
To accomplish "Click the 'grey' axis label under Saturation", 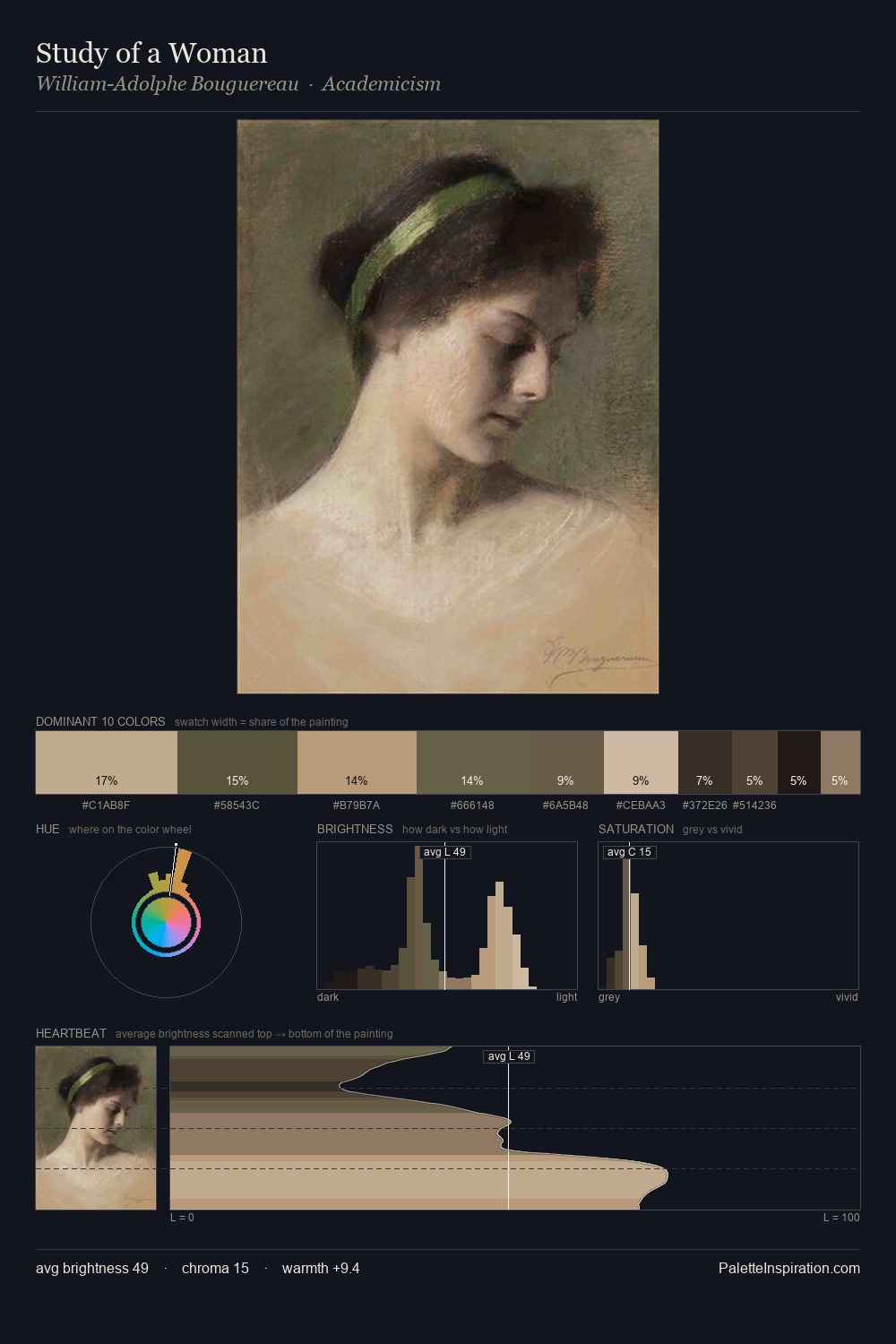I will pyautogui.click(x=609, y=997).
